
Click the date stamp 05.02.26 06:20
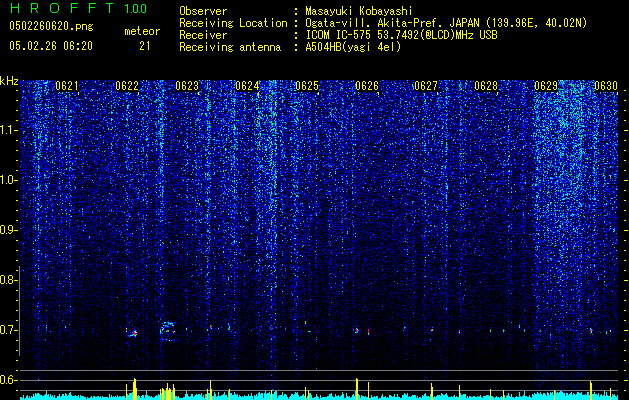51,46
